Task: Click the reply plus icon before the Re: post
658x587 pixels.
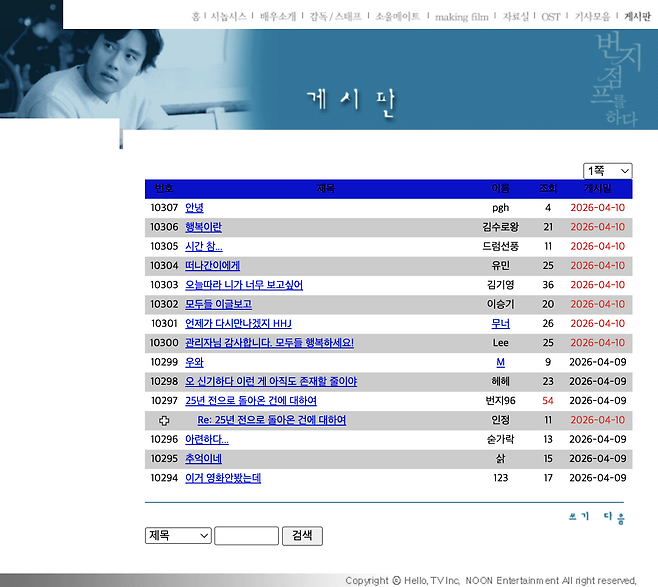Action: (x=164, y=420)
